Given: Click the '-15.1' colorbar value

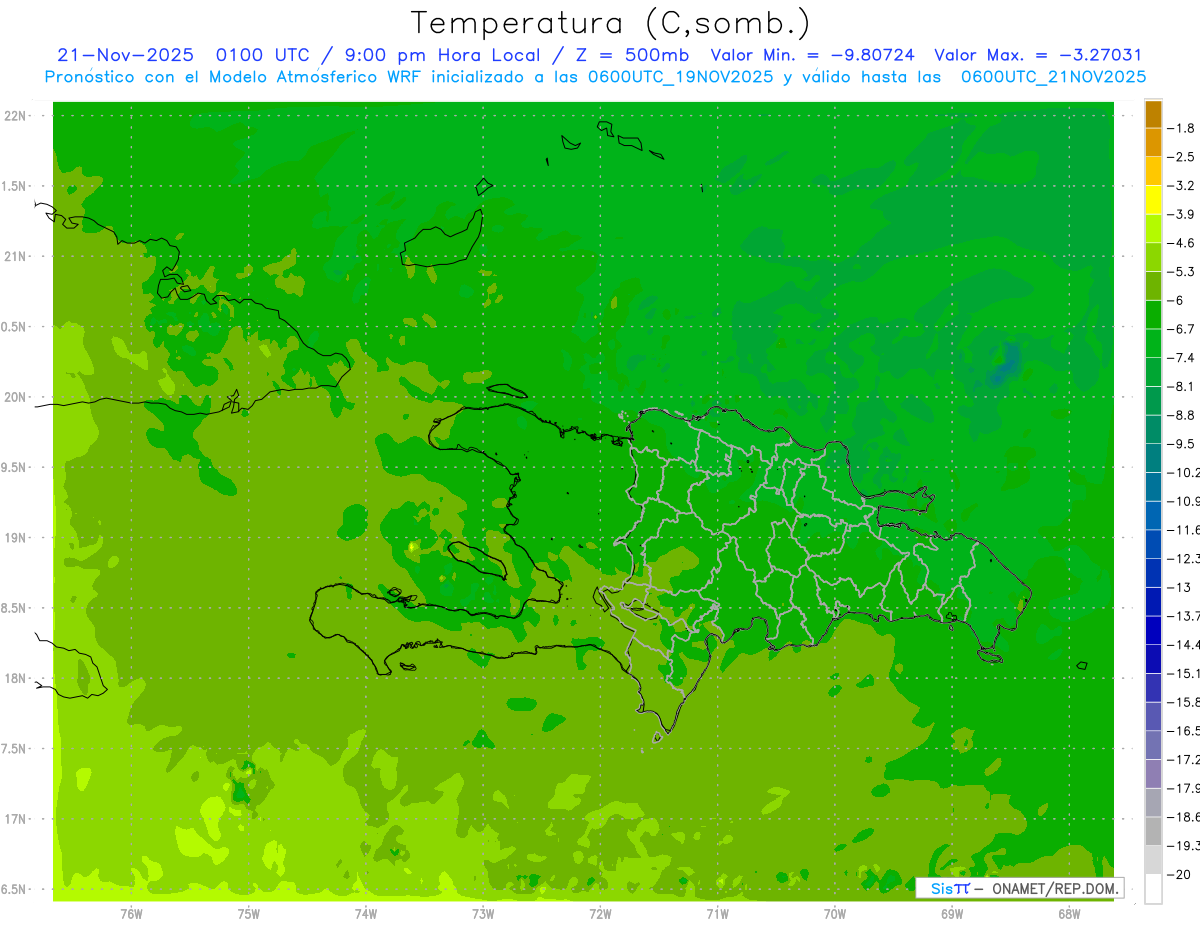Looking at the screenshot, I should (1185, 673).
